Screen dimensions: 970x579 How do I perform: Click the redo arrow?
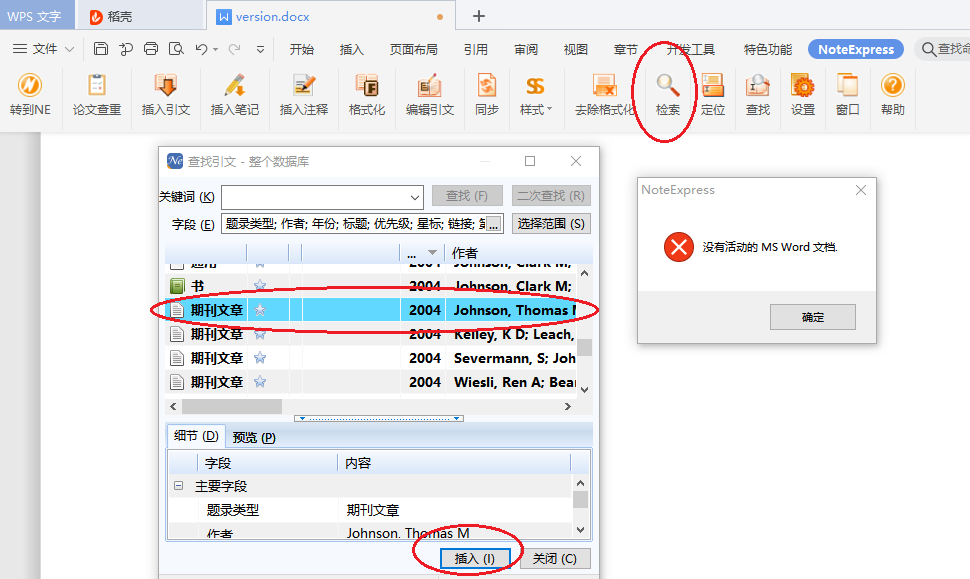(x=234, y=49)
